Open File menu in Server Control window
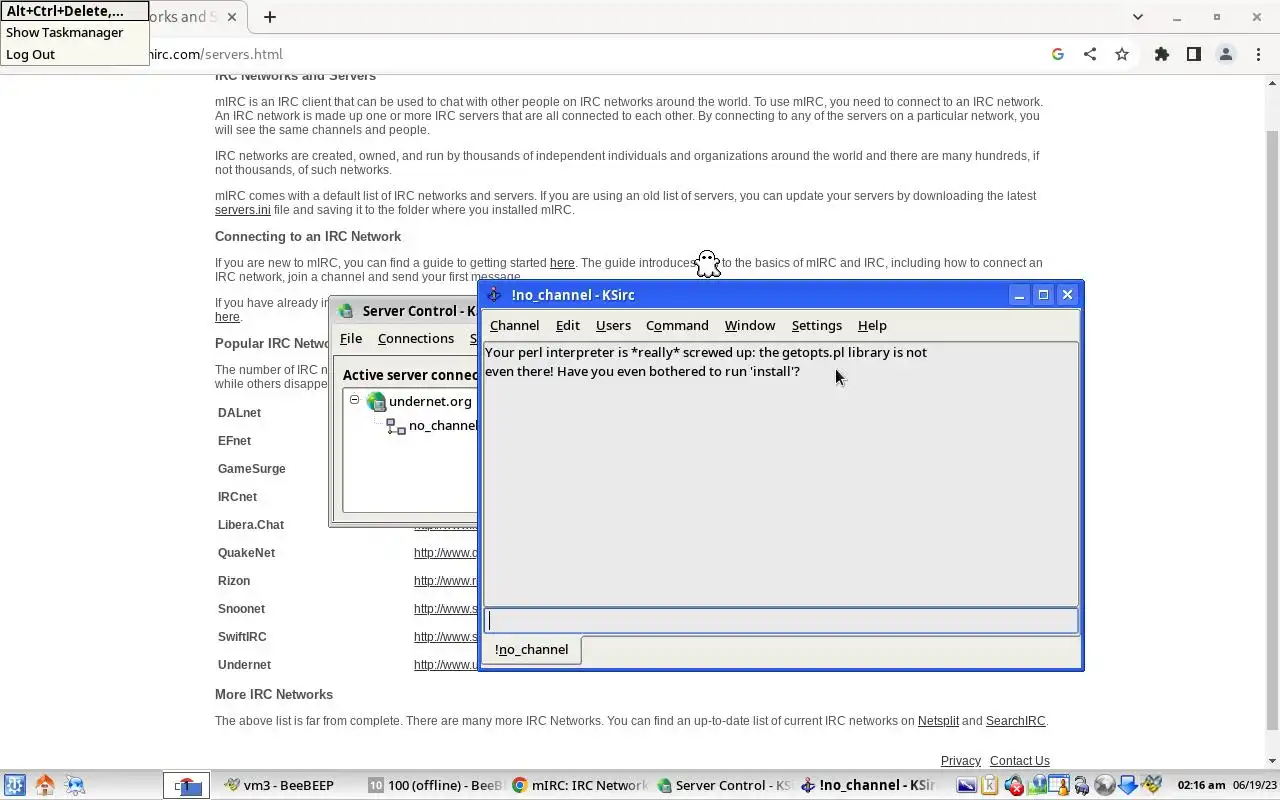This screenshot has height=800, width=1280. pos(351,339)
